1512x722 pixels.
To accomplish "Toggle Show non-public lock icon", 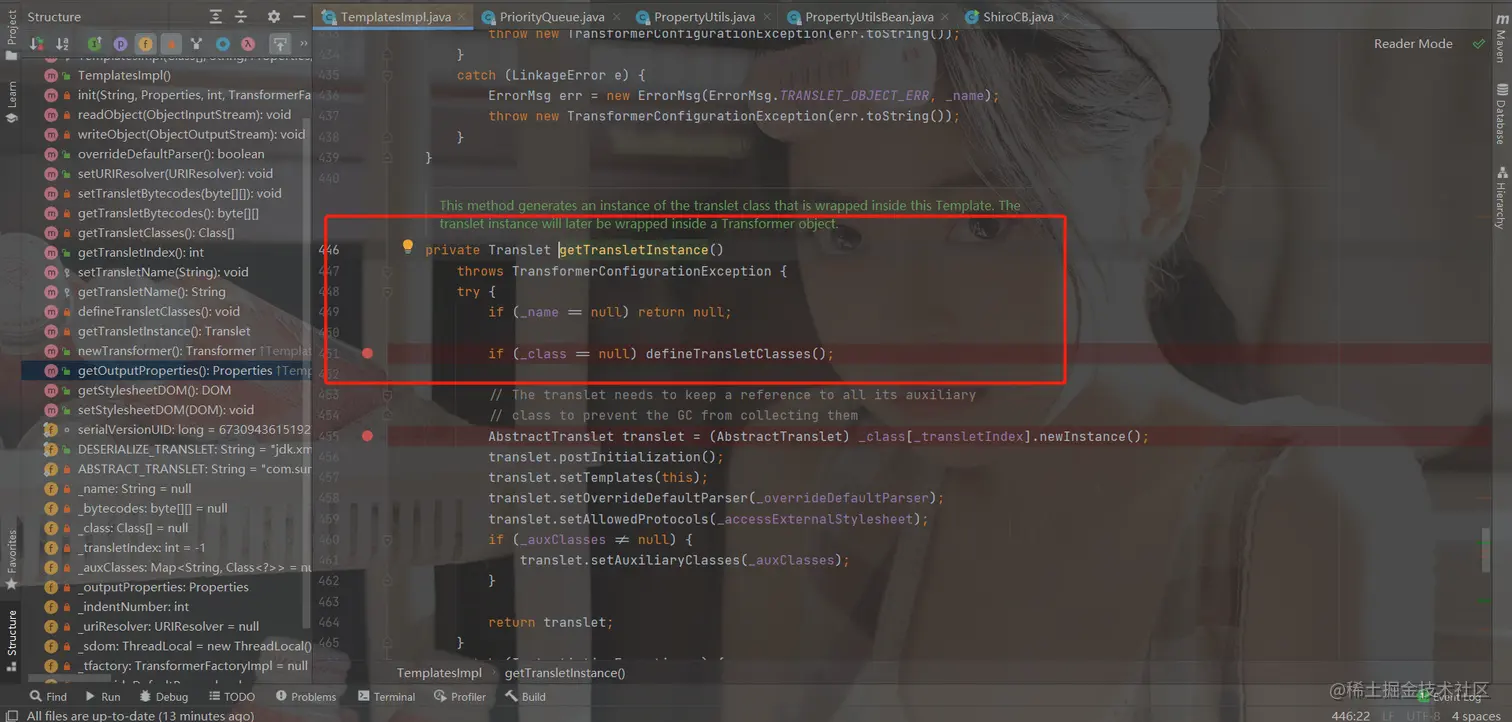I will coord(171,44).
